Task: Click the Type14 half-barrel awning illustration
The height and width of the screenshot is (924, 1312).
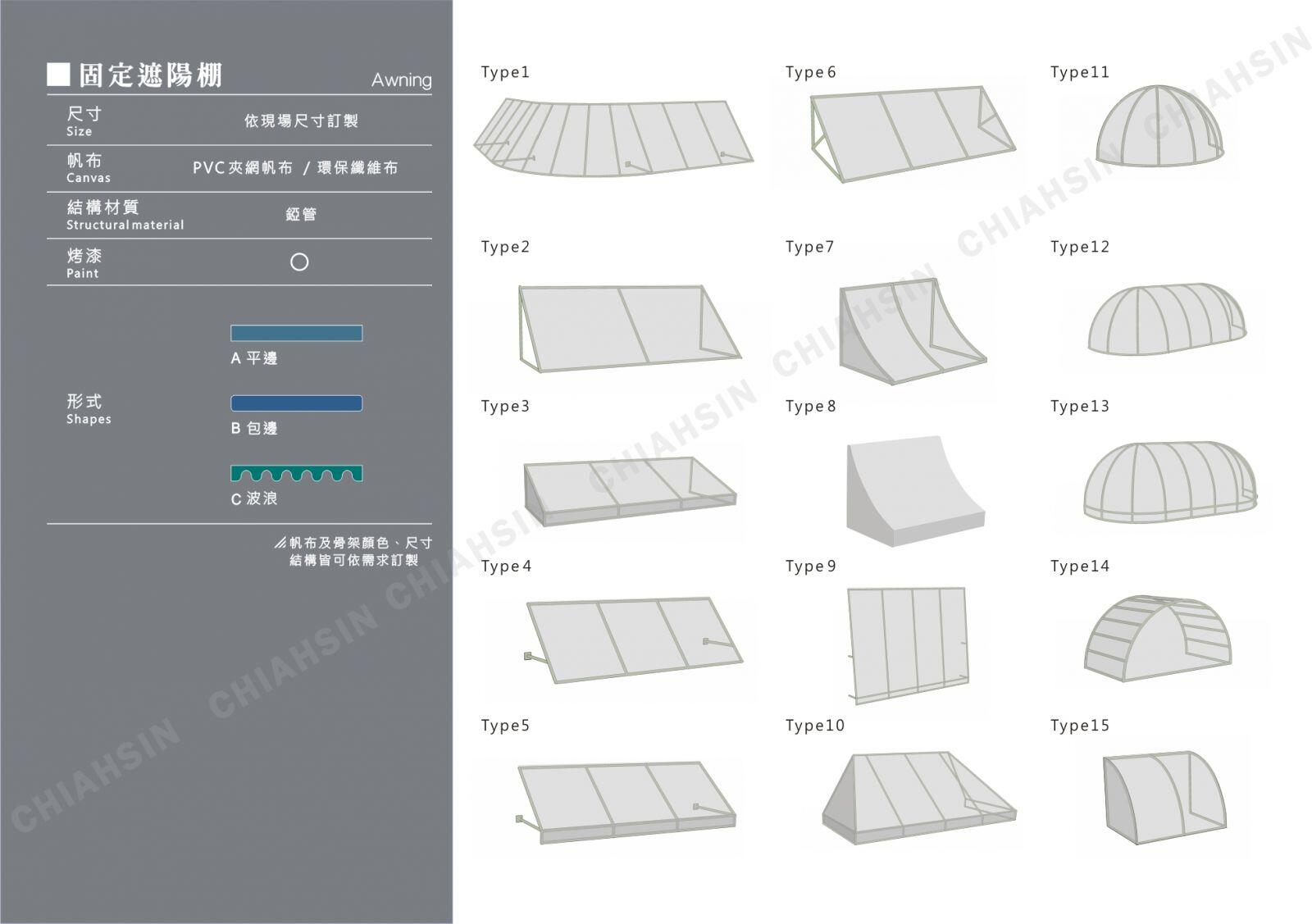Action: pos(1157,640)
